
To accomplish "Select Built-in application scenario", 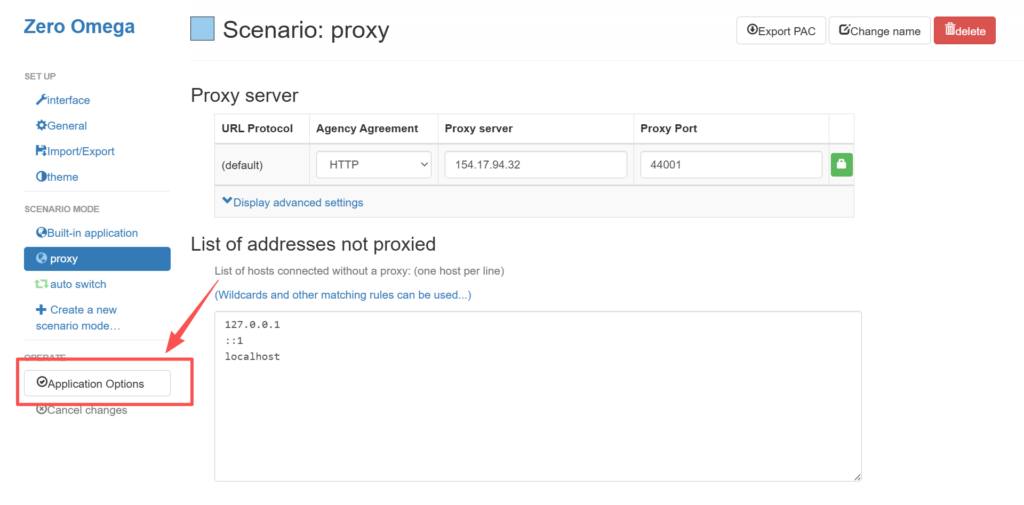I will 87,233.
